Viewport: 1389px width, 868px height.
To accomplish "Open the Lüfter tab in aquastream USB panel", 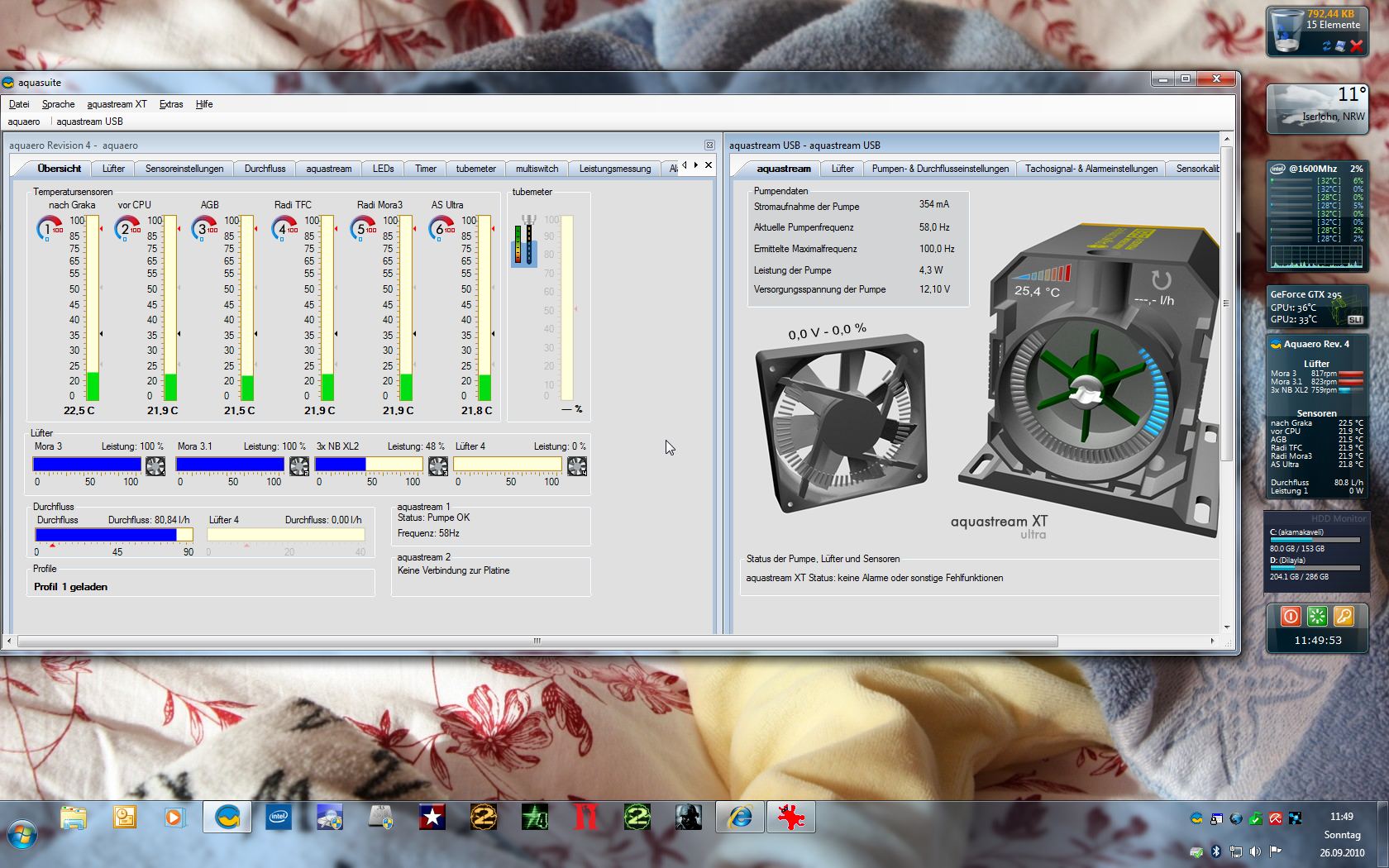I will click(x=842, y=169).
